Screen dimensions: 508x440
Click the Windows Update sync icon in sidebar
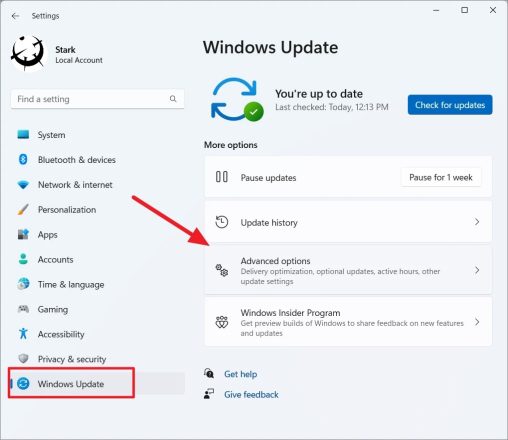tap(23, 384)
